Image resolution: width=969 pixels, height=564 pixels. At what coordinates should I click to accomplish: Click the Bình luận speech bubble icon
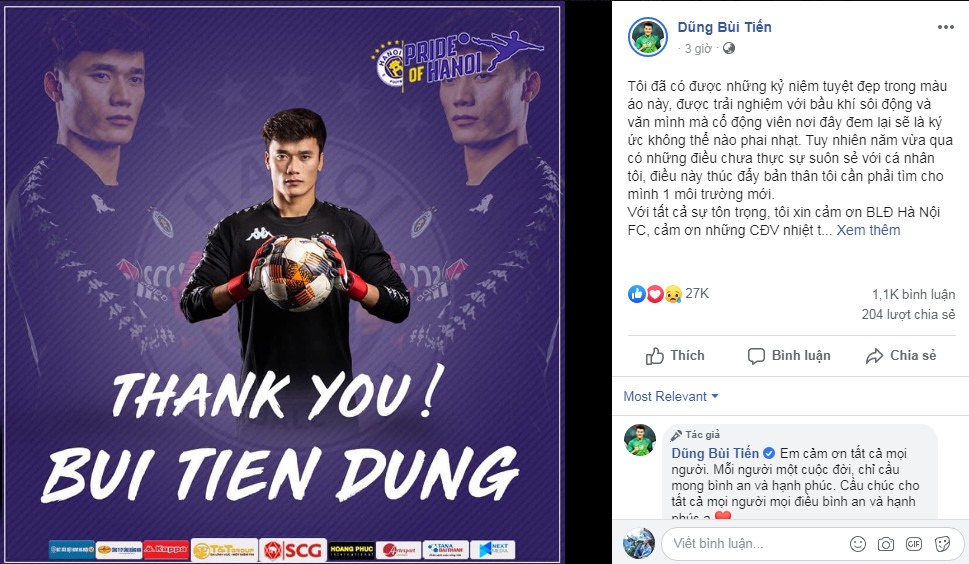point(756,356)
